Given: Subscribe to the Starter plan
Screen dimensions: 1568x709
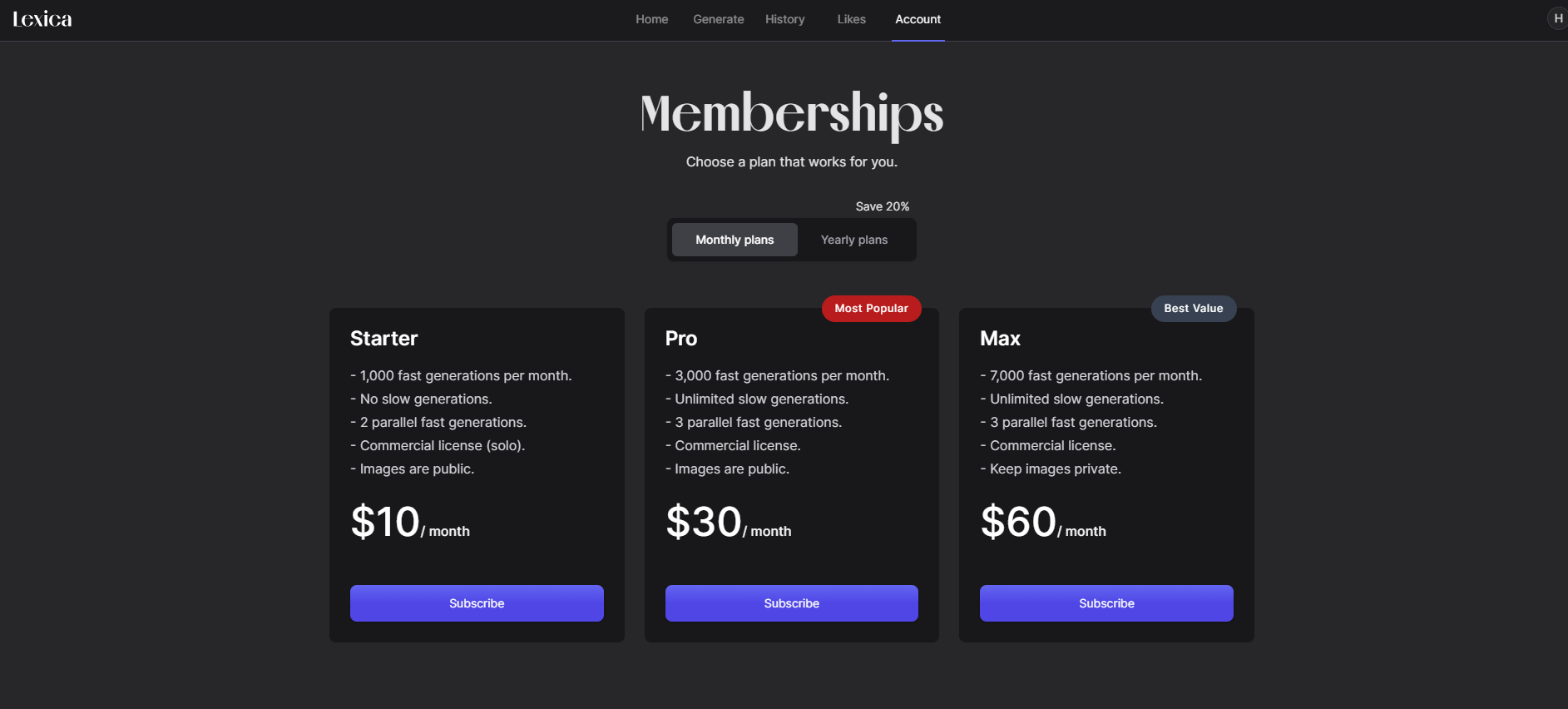Looking at the screenshot, I should click(477, 603).
